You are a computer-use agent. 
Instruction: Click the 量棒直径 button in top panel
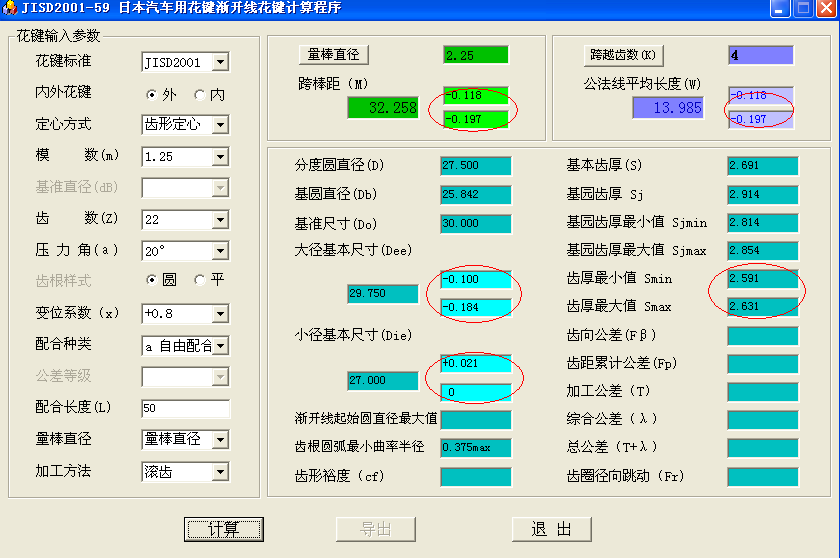click(333, 54)
